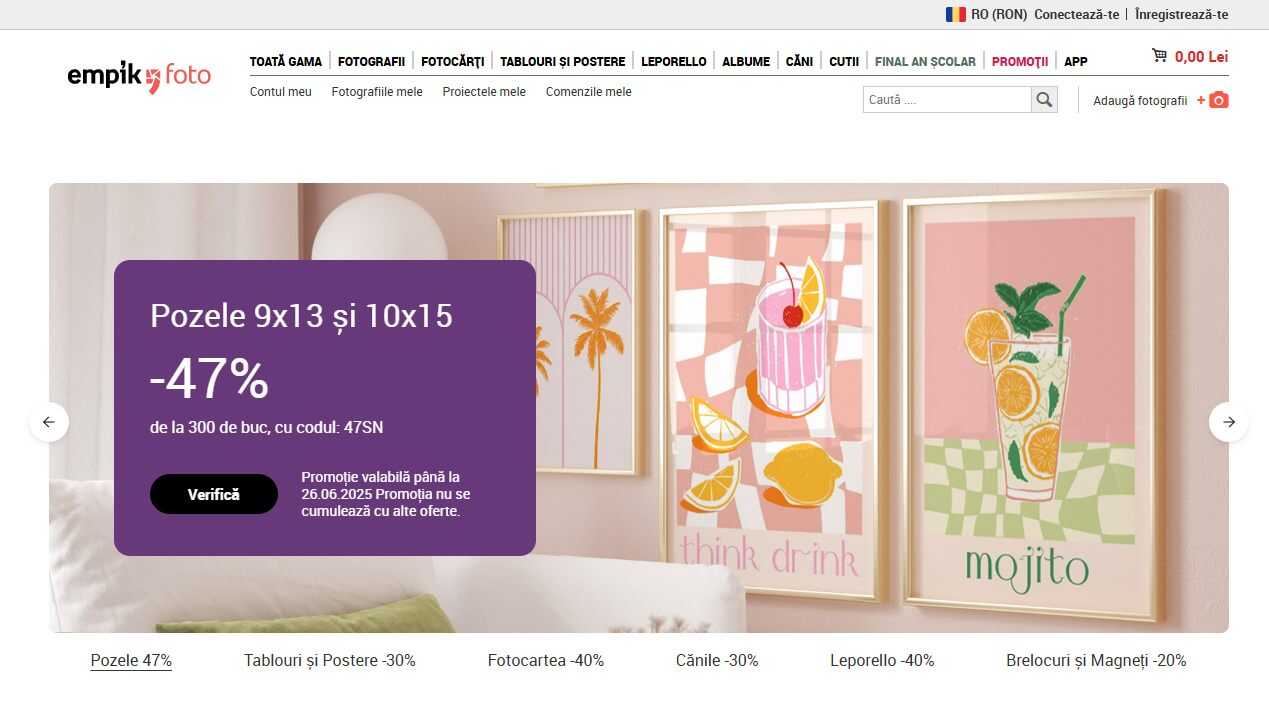Select the Cănile -30% tab
Image resolution: width=1269 pixels, height=701 pixels.
pyautogui.click(x=717, y=660)
